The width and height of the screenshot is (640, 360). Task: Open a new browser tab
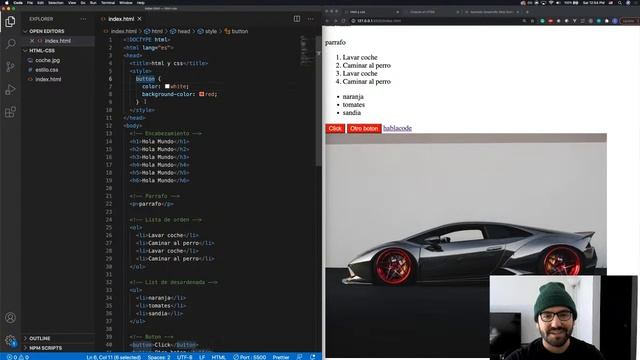[x=527, y=12]
